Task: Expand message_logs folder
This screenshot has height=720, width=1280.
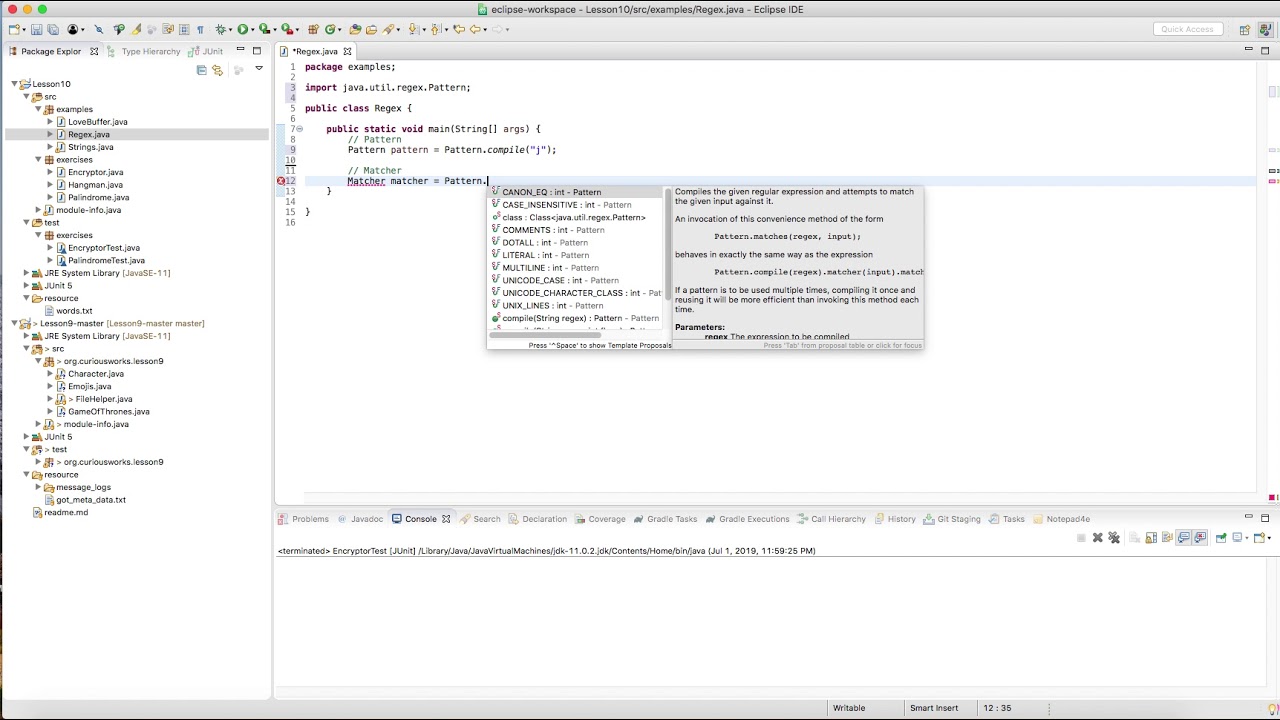Action: point(38,487)
